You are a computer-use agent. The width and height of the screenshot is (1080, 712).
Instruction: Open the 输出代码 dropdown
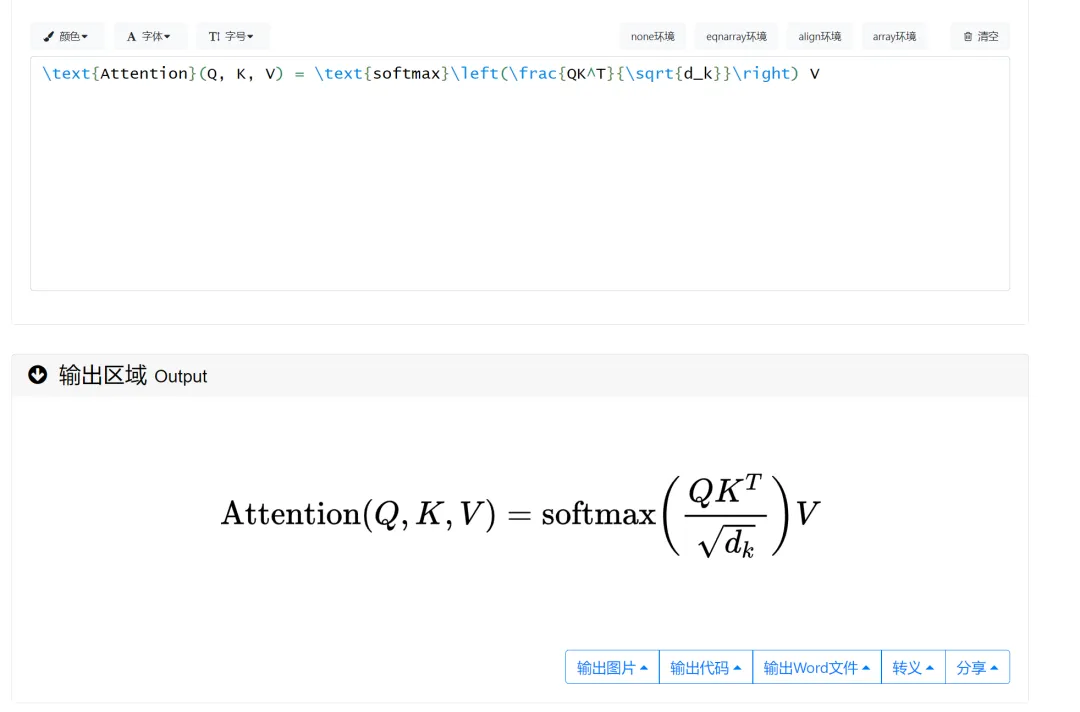tap(705, 668)
